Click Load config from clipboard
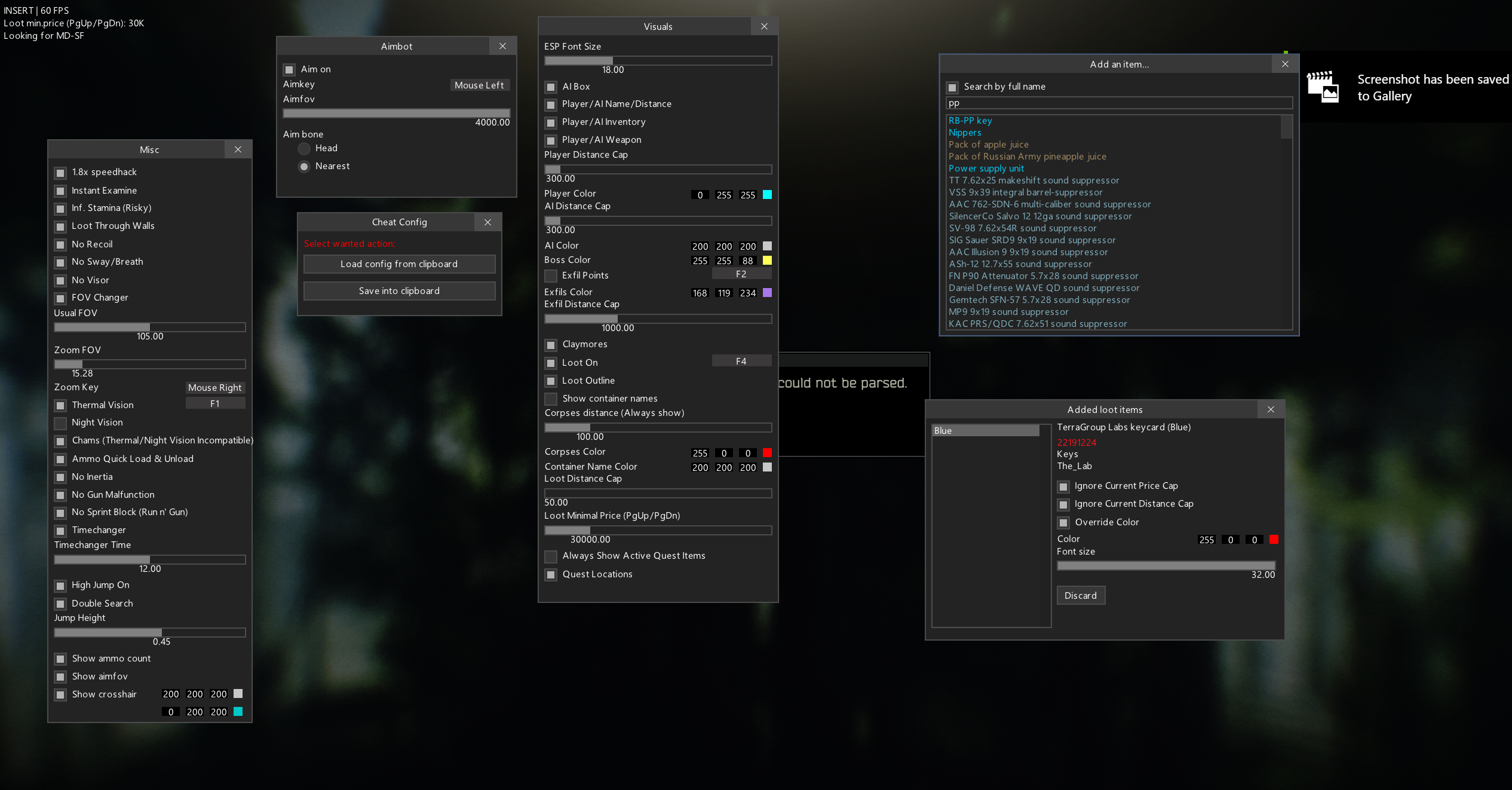1512x790 pixels. click(399, 264)
